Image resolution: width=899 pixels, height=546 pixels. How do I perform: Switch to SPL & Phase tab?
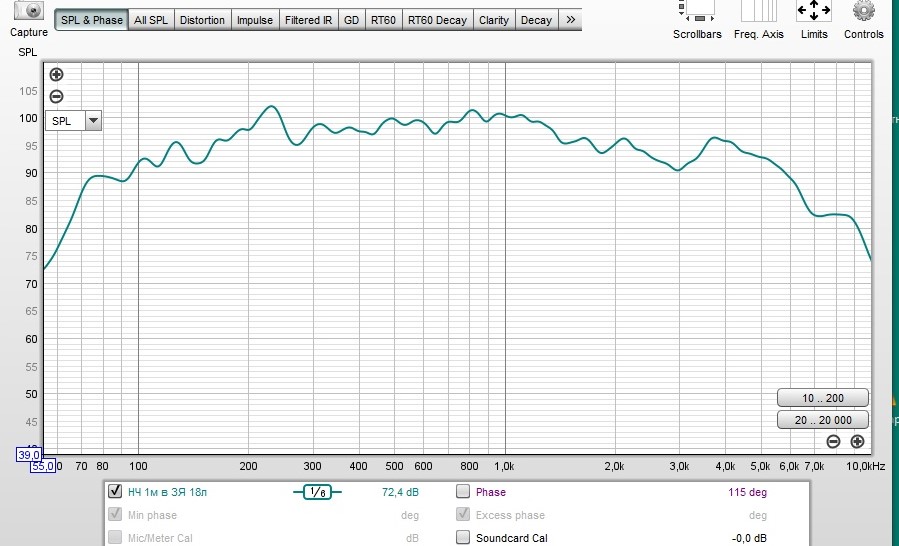92,20
